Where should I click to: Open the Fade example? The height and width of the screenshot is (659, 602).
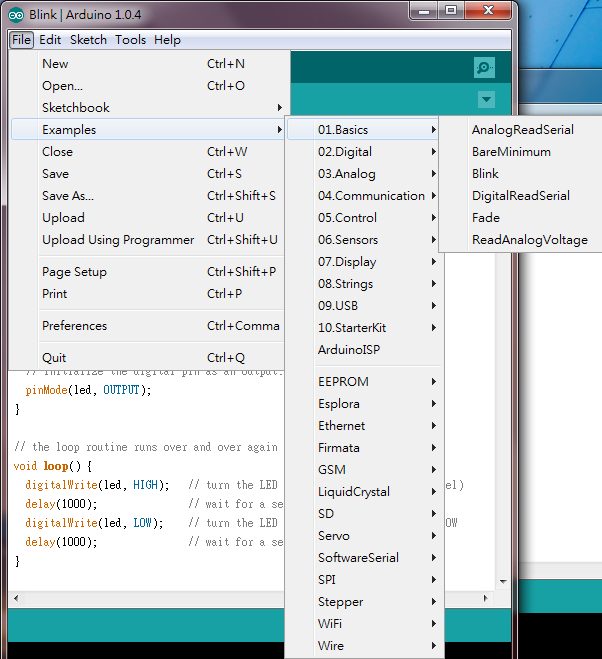point(522,218)
